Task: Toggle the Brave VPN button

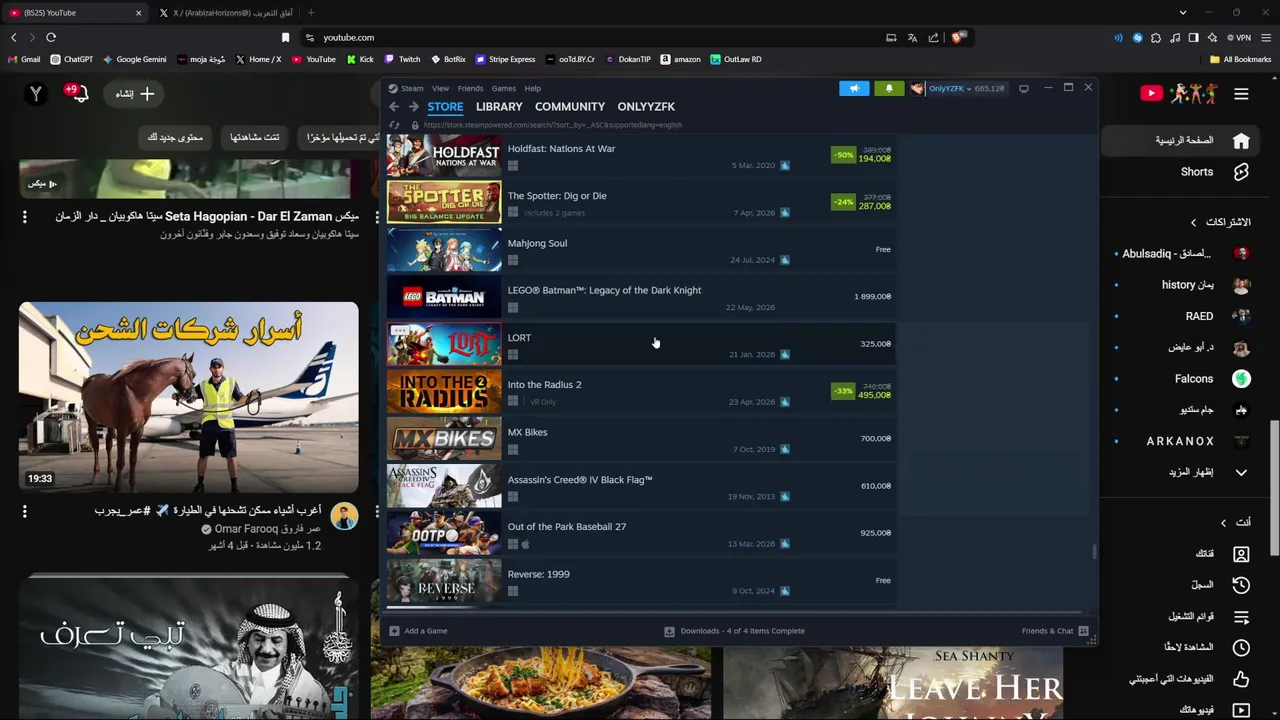Action: (1239, 37)
